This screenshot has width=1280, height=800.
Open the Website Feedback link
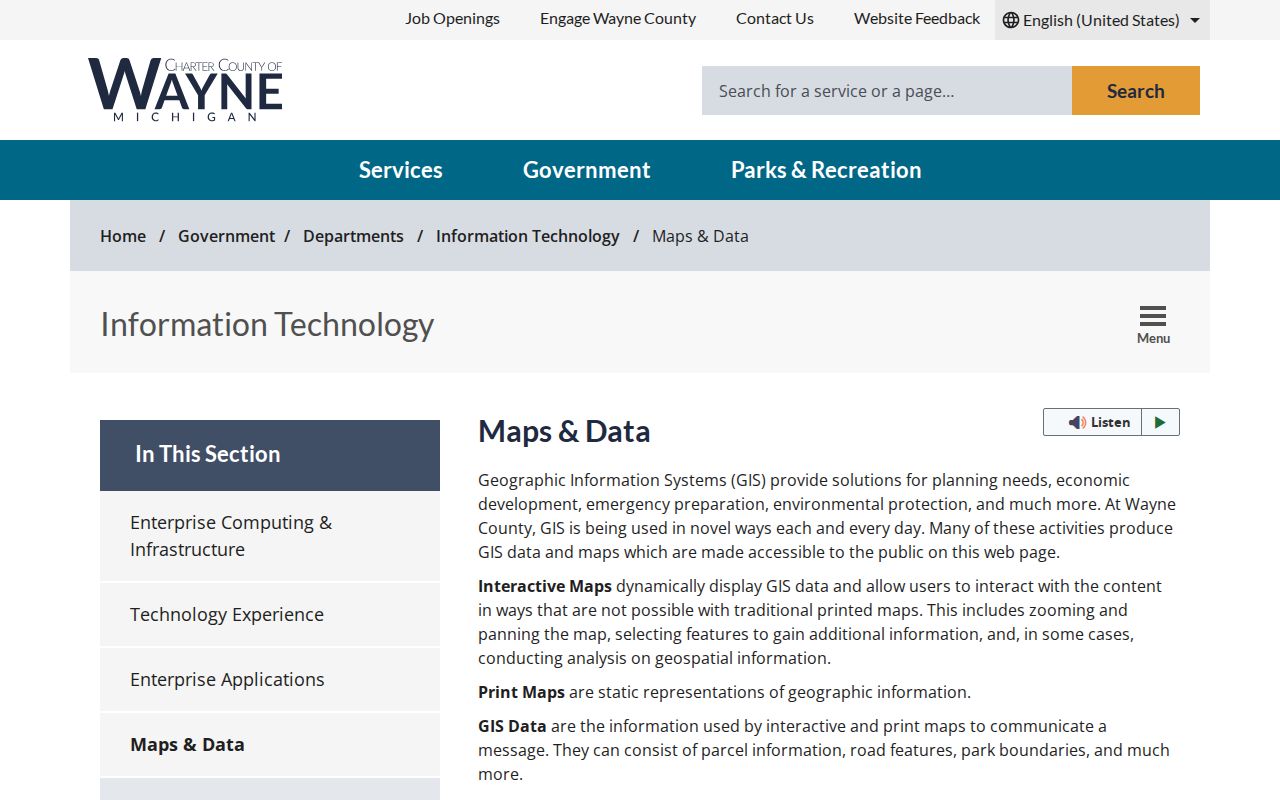tap(917, 19)
